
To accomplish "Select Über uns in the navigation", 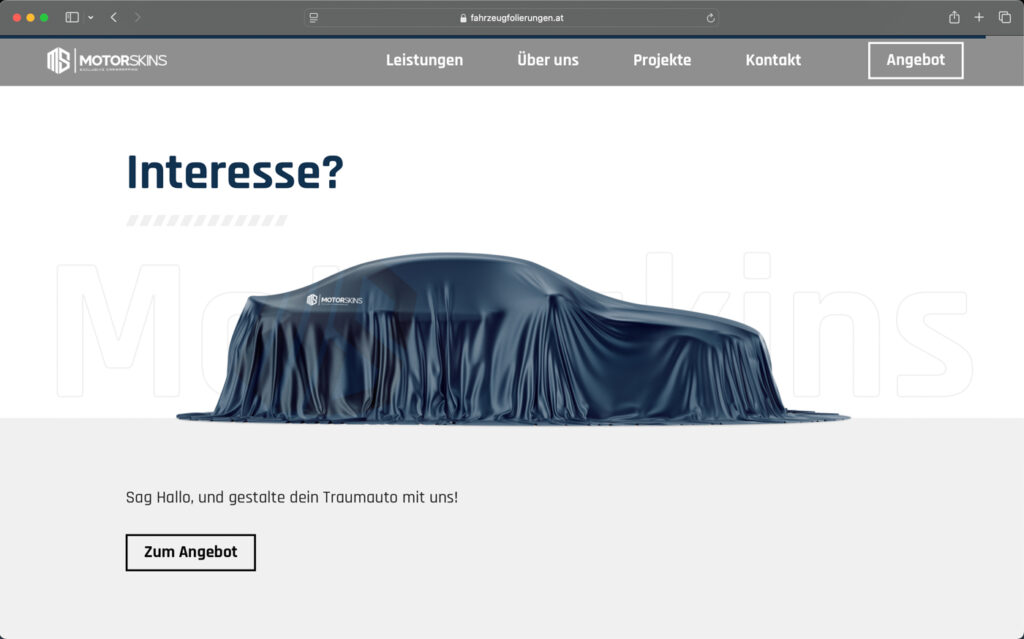I will (x=547, y=60).
